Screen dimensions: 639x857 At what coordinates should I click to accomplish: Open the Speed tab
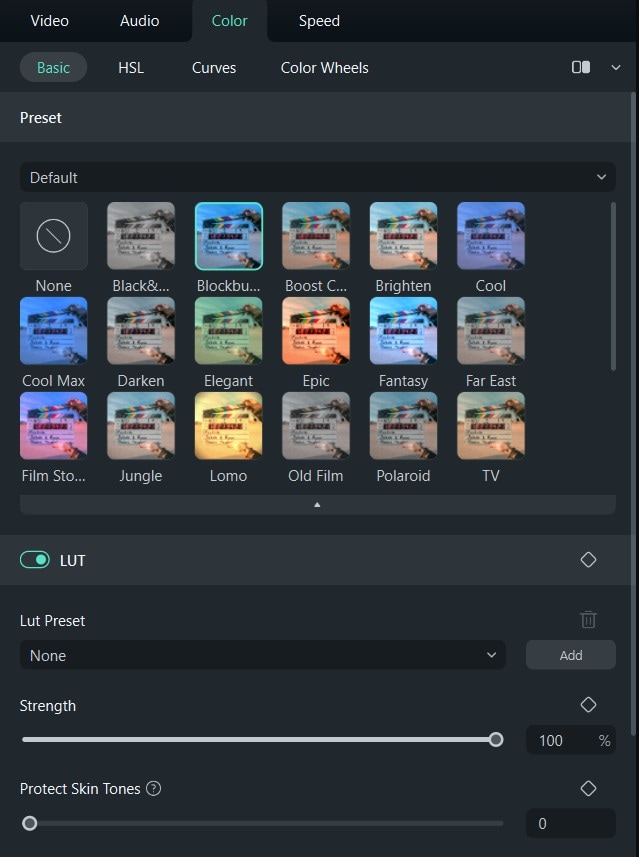319,21
